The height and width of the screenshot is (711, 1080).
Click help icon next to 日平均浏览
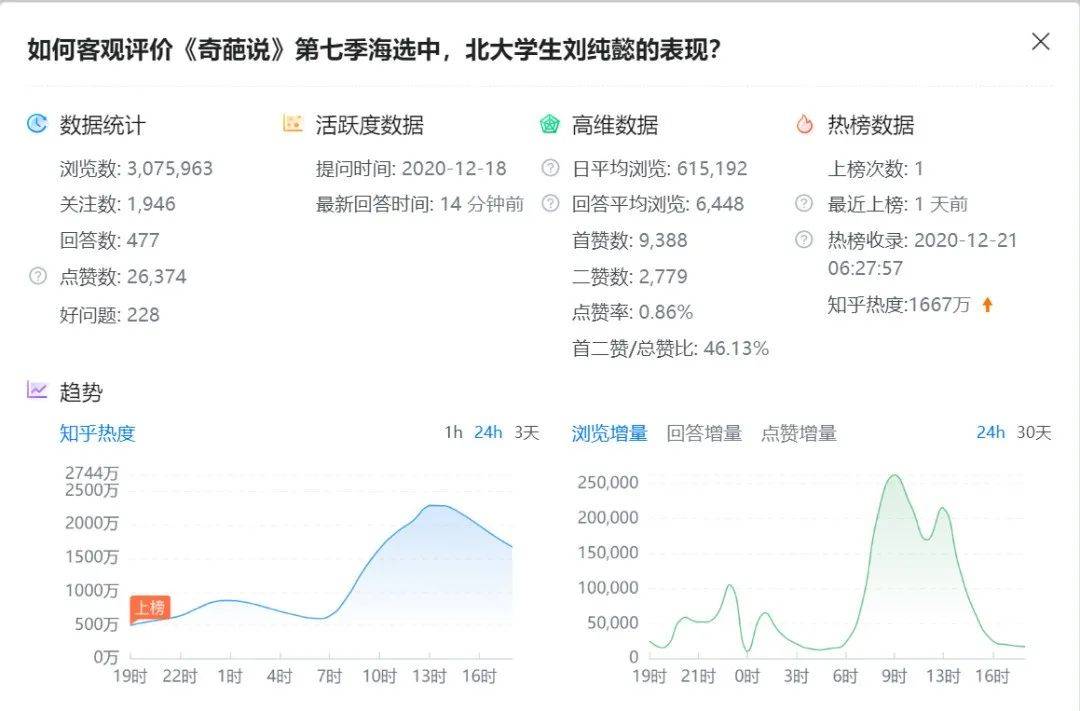(x=550, y=168)
